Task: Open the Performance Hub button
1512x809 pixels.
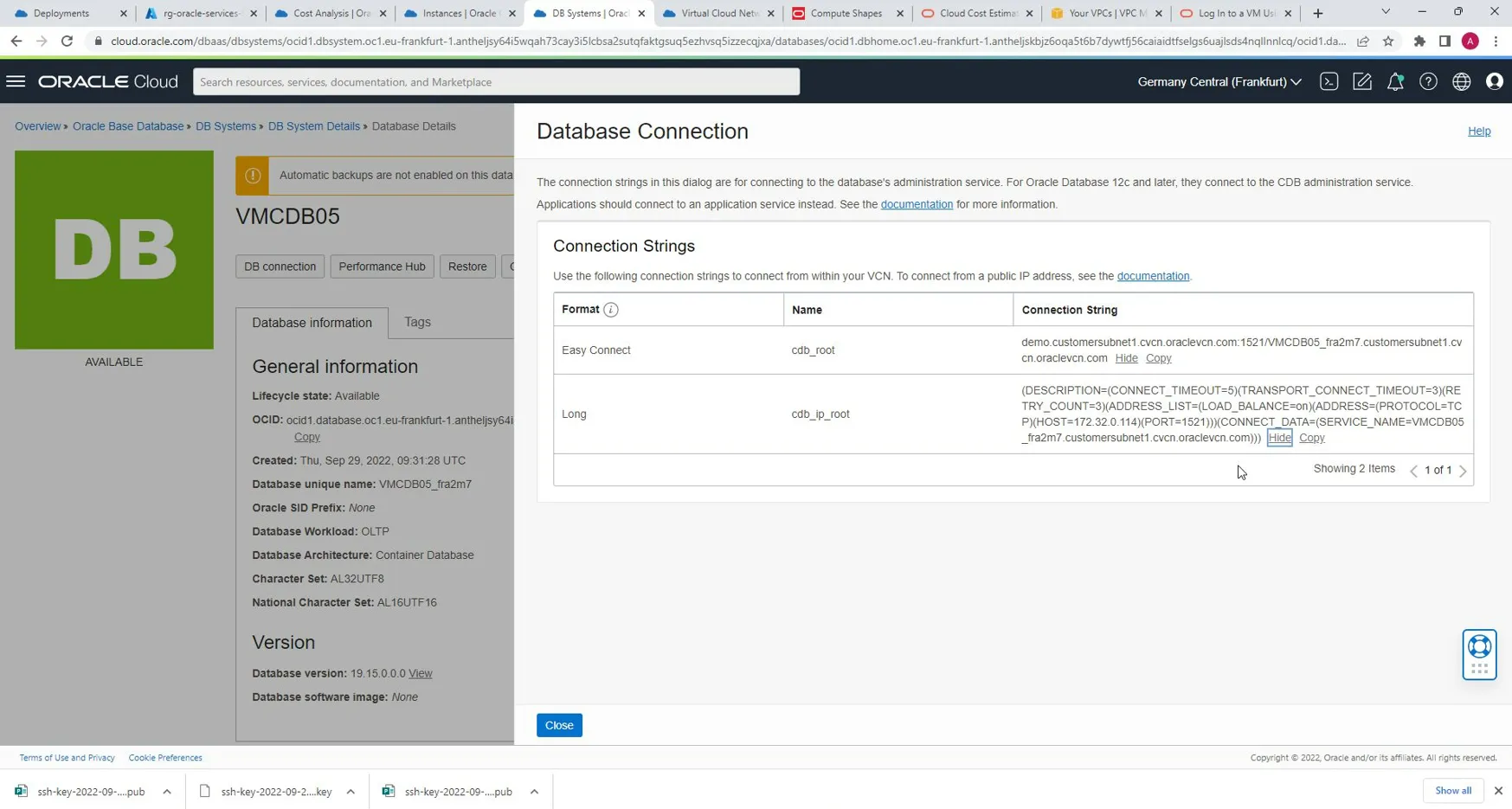Action: pos(382,266)
